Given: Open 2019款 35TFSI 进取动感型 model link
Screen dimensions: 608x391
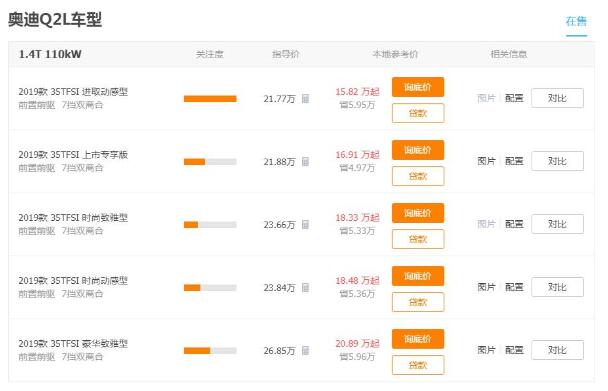Looking at the screenshot, I should (73, 92).
